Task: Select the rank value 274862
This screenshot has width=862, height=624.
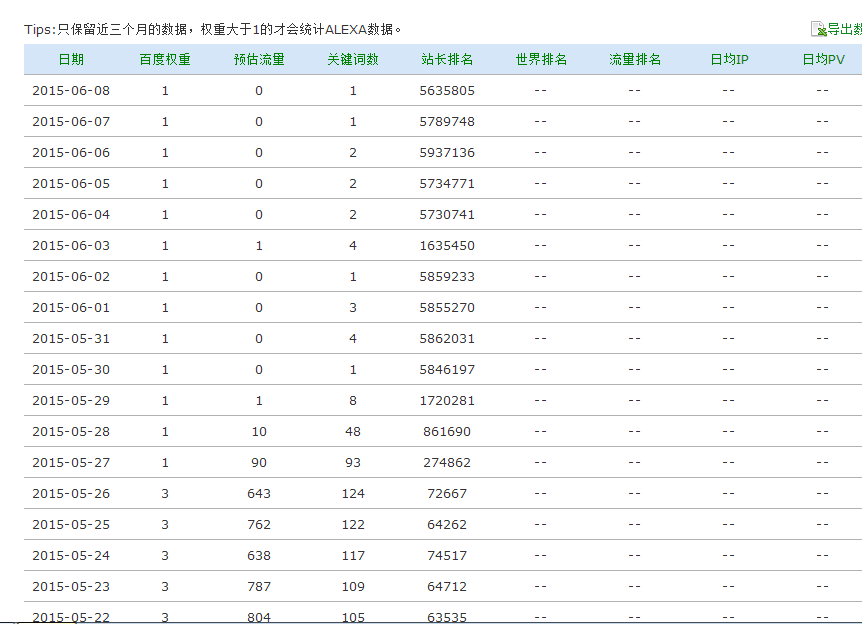Action: tap(447, 463)
